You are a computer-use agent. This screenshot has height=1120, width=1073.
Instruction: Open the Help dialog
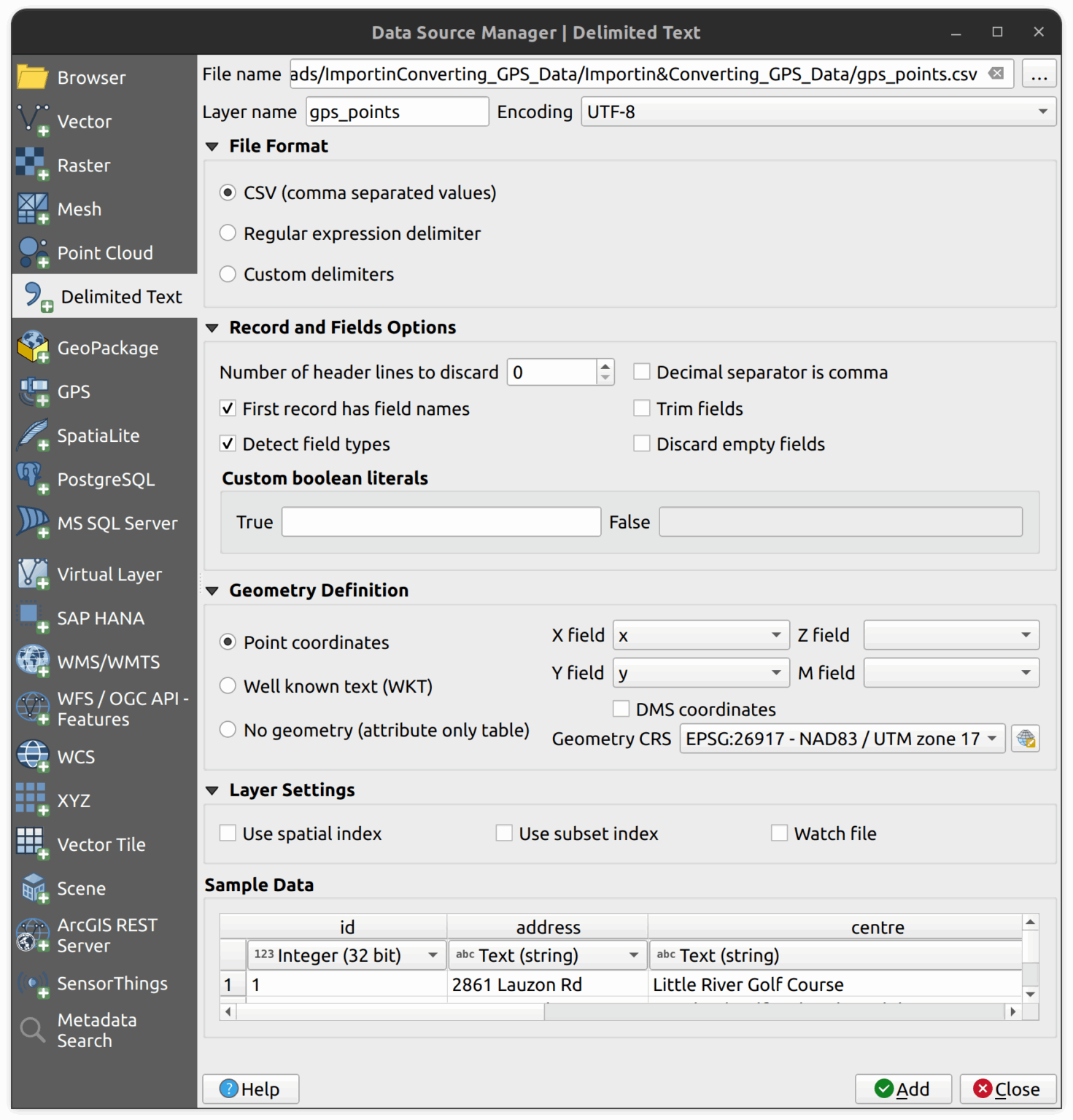(250, 1089)
